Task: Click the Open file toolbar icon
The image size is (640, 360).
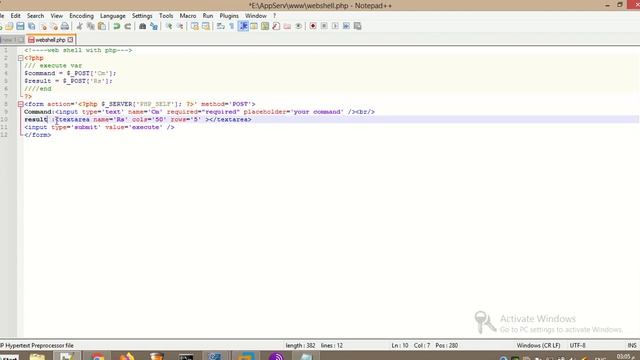Action: (x=9, y=26)
